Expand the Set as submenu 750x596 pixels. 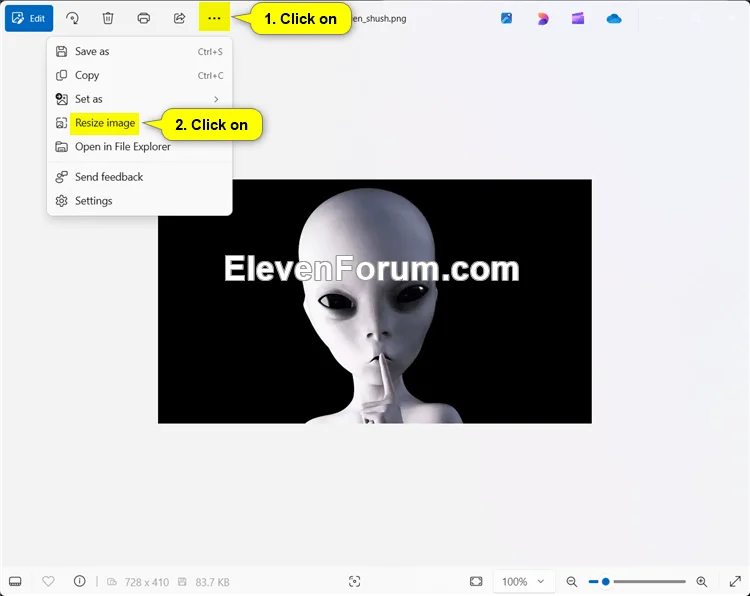pos(140,99)
